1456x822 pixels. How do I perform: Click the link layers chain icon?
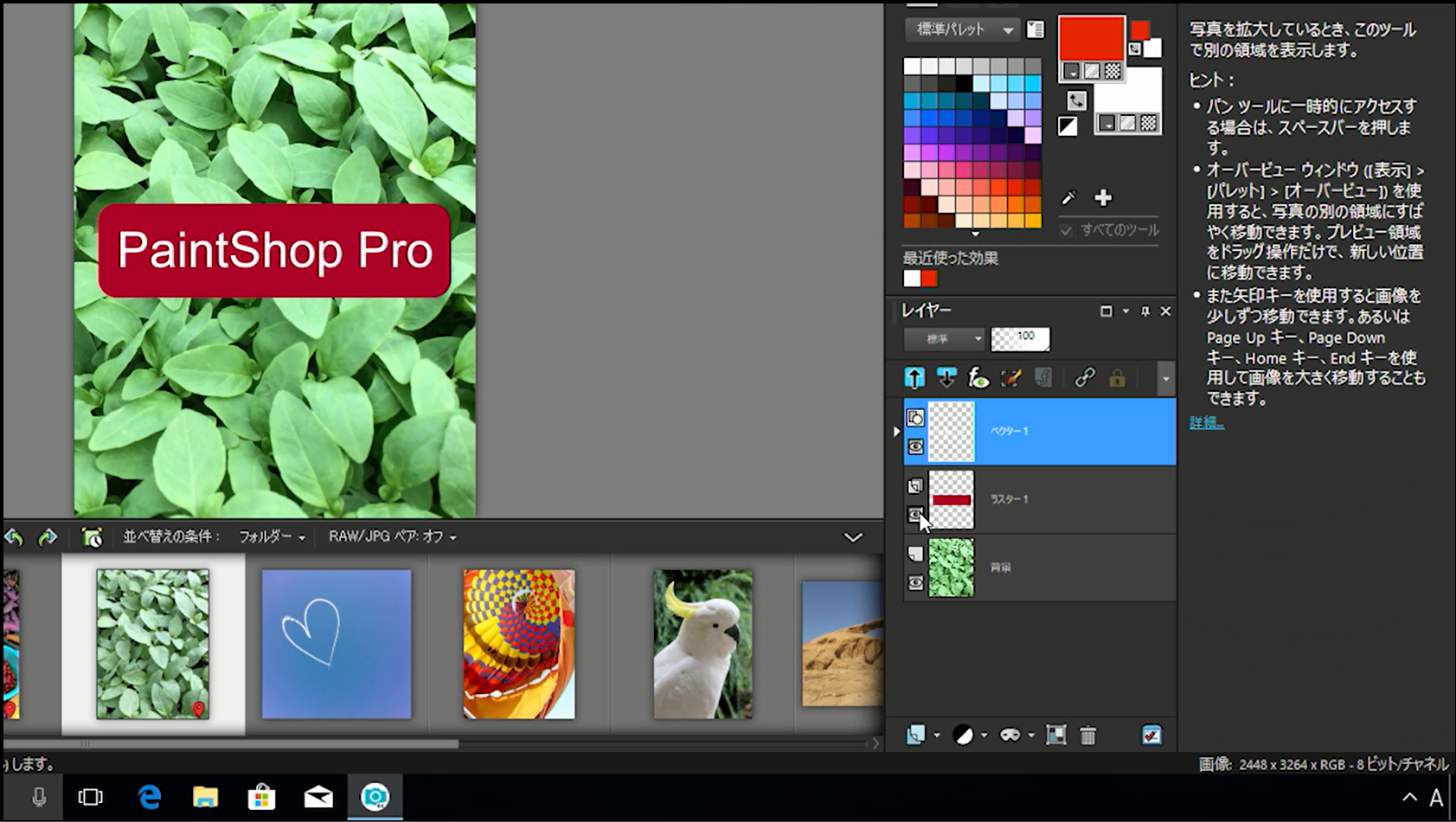(x=1084, y=378)
